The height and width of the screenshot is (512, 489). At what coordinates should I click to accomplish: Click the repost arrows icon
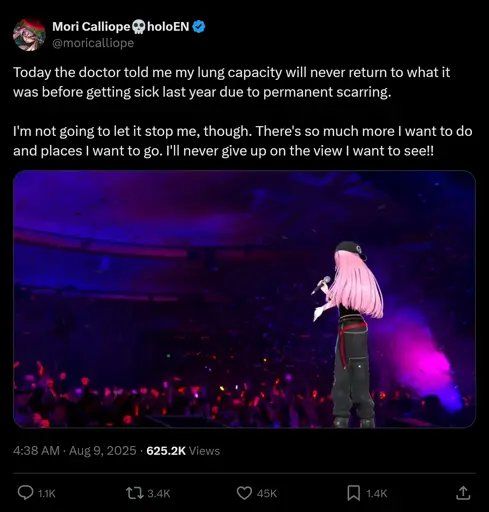click(x=135, y=493)
